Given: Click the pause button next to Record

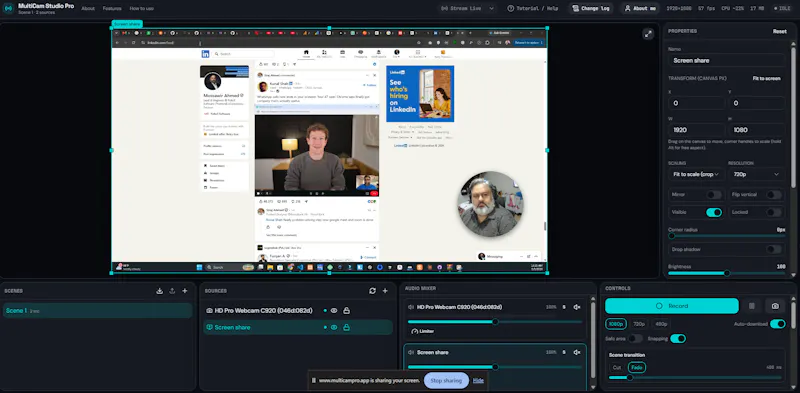Looking at the screenshot, I should (752, 306).
